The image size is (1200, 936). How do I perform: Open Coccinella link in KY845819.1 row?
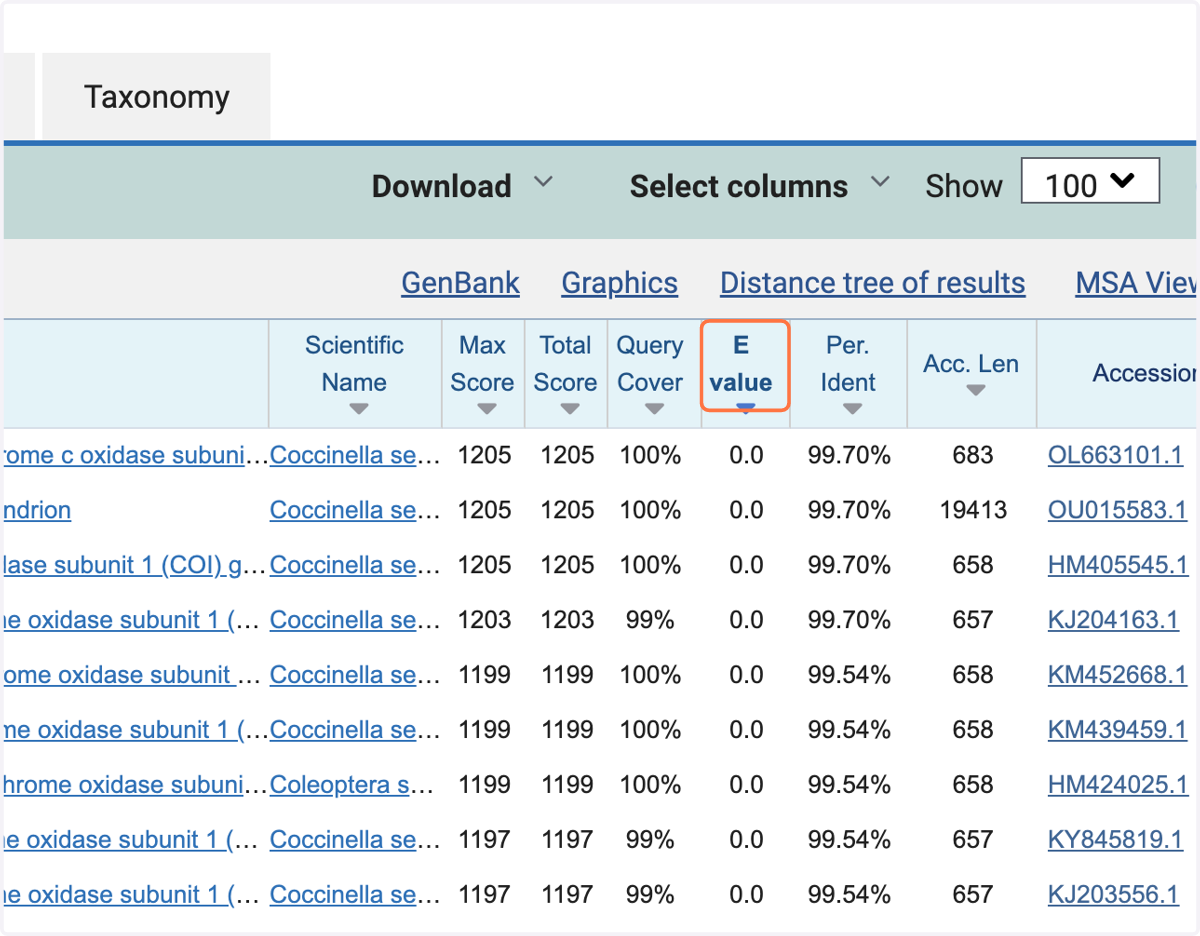pos(355,840)
